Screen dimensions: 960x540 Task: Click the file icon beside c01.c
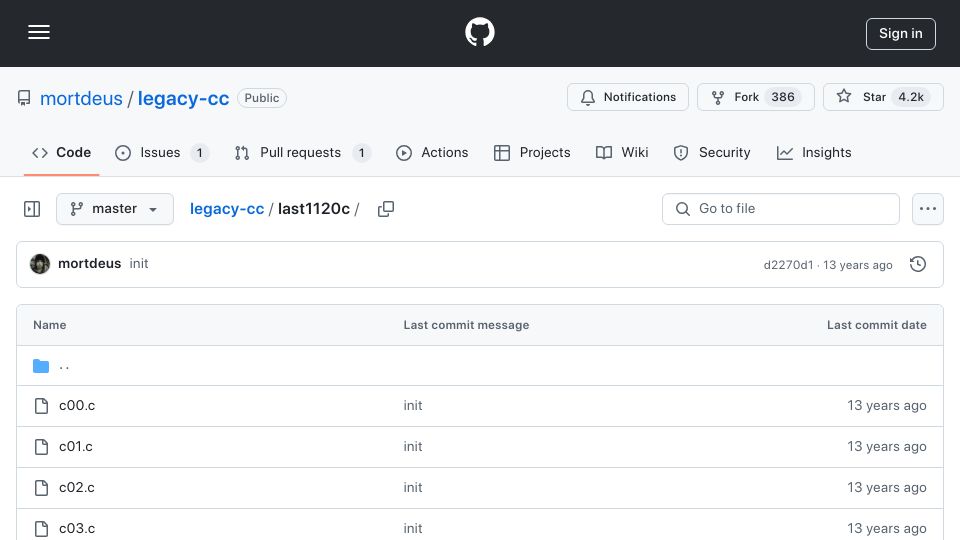[x=41, y=447]
